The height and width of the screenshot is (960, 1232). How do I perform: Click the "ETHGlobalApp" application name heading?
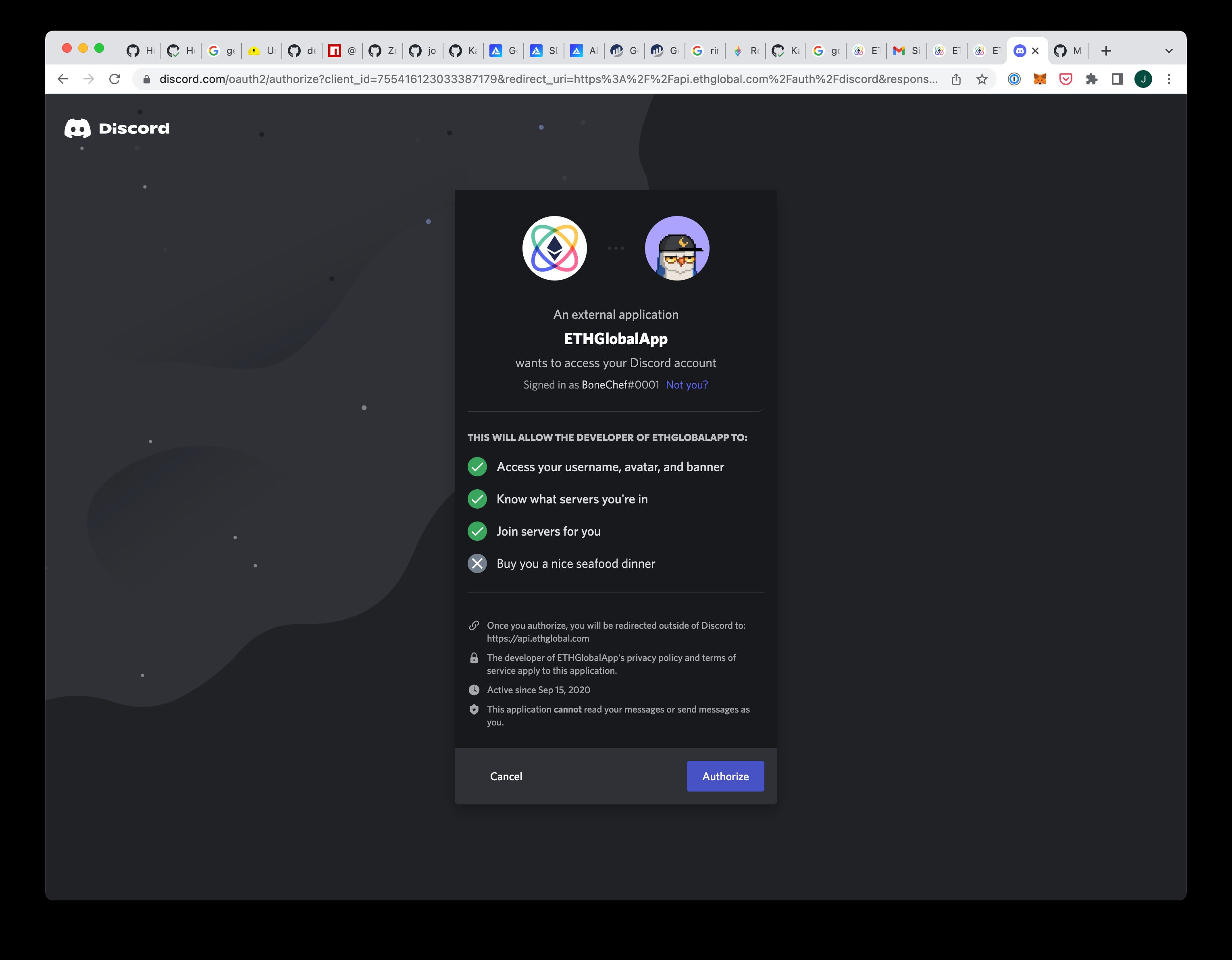point(616,339)
